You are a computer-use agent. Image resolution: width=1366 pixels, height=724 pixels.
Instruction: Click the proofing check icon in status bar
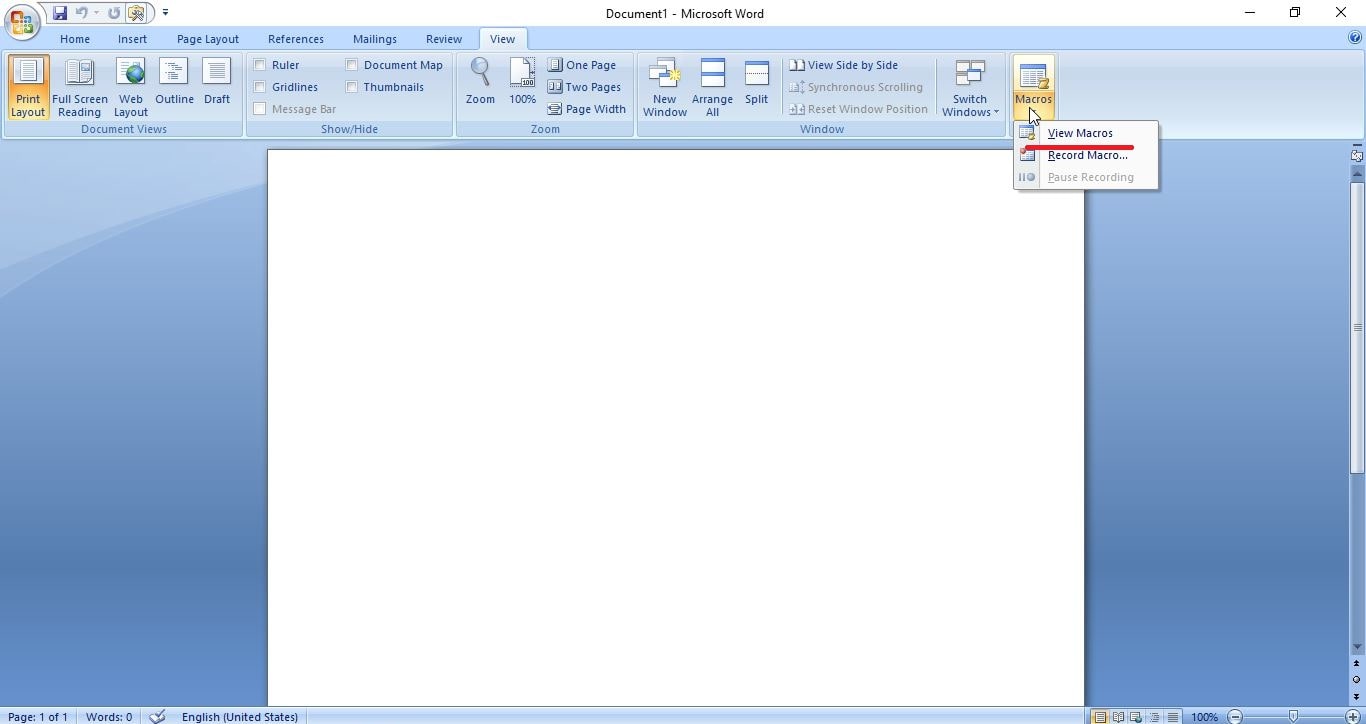(x=157, y=716)
